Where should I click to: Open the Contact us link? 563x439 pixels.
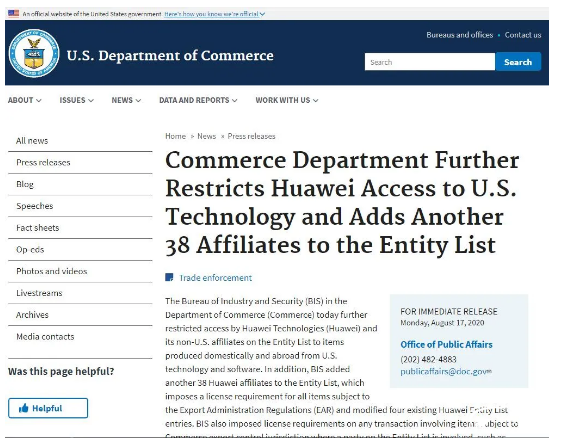[523, 35]
